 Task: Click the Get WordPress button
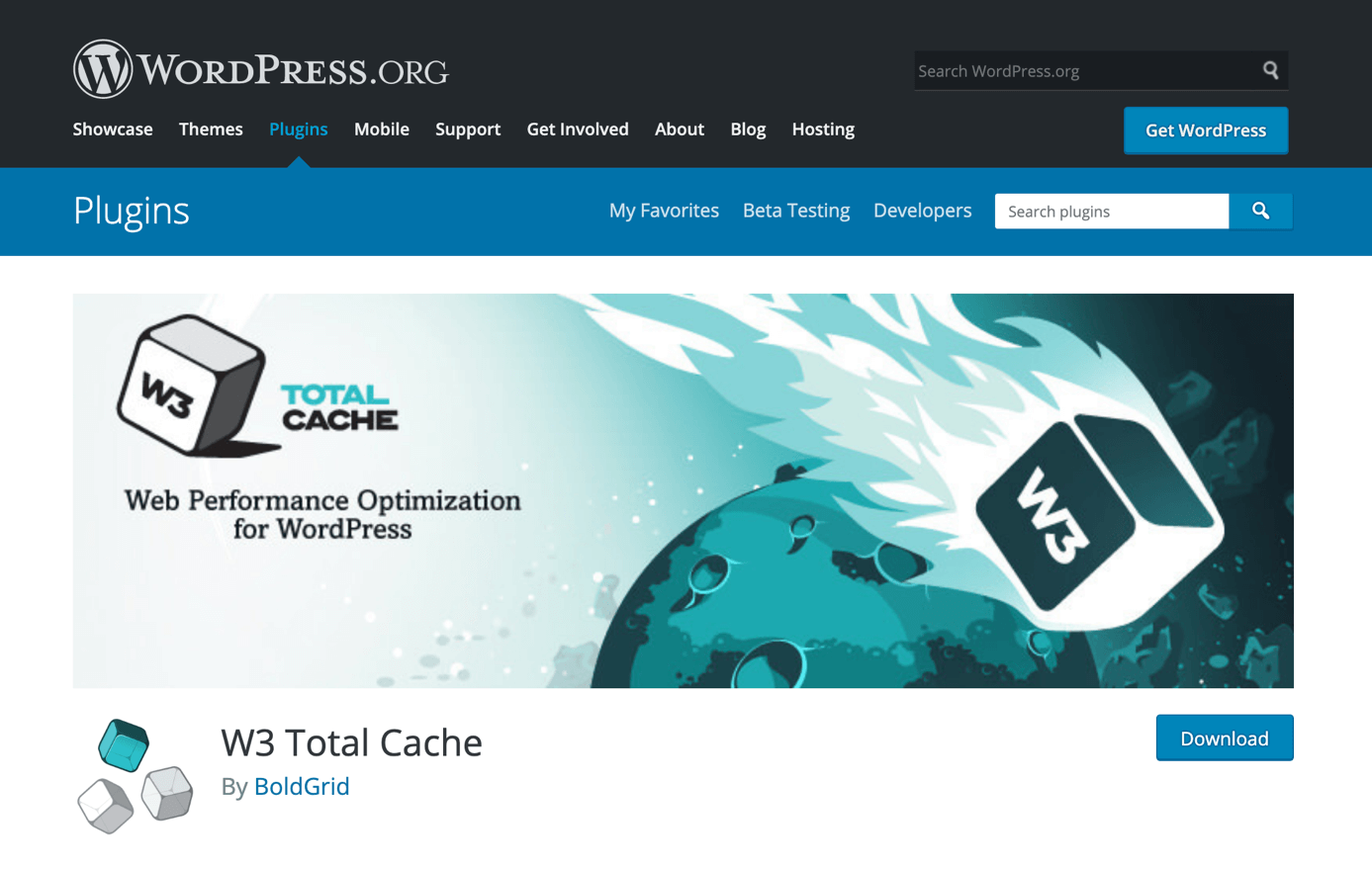[x=1206, y=130]
